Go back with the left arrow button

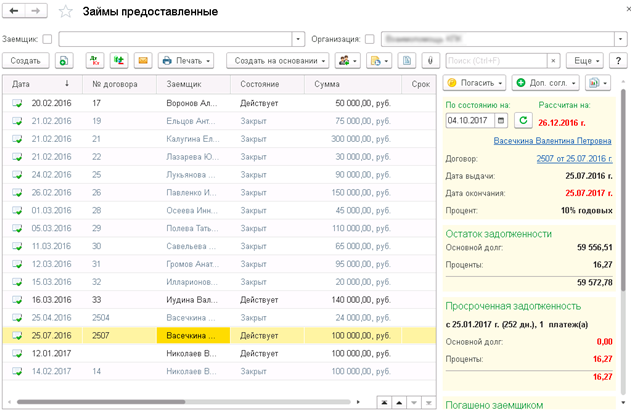tap(14, 11)
